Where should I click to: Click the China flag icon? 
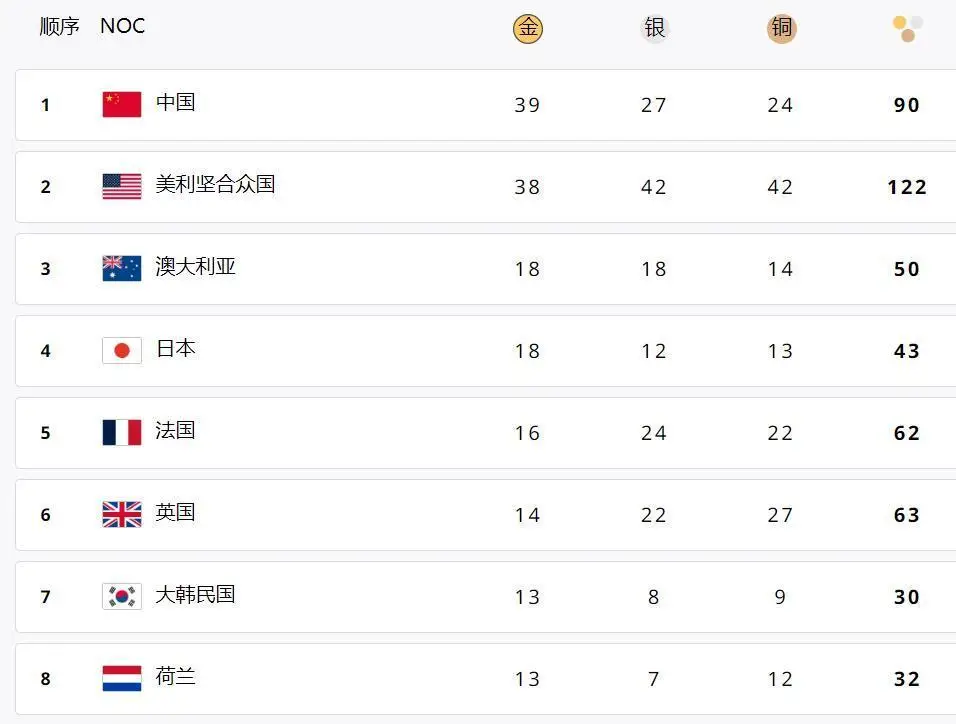(x=122, y=104)
